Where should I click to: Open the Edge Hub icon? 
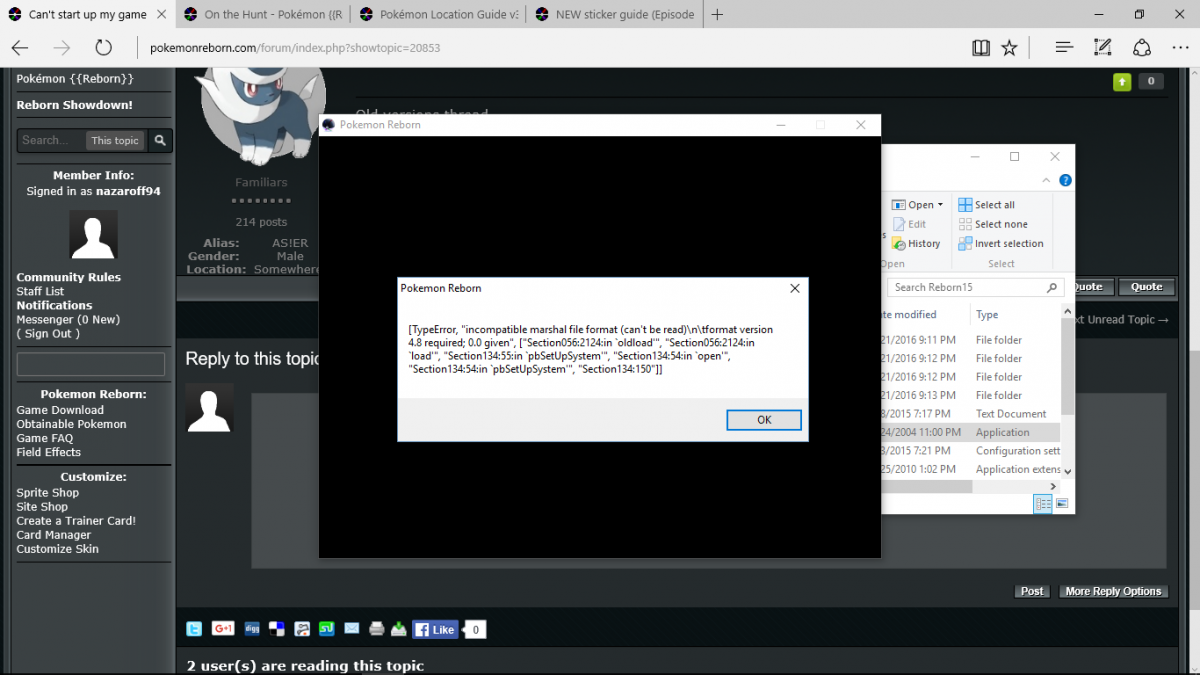click(1064, 47)
